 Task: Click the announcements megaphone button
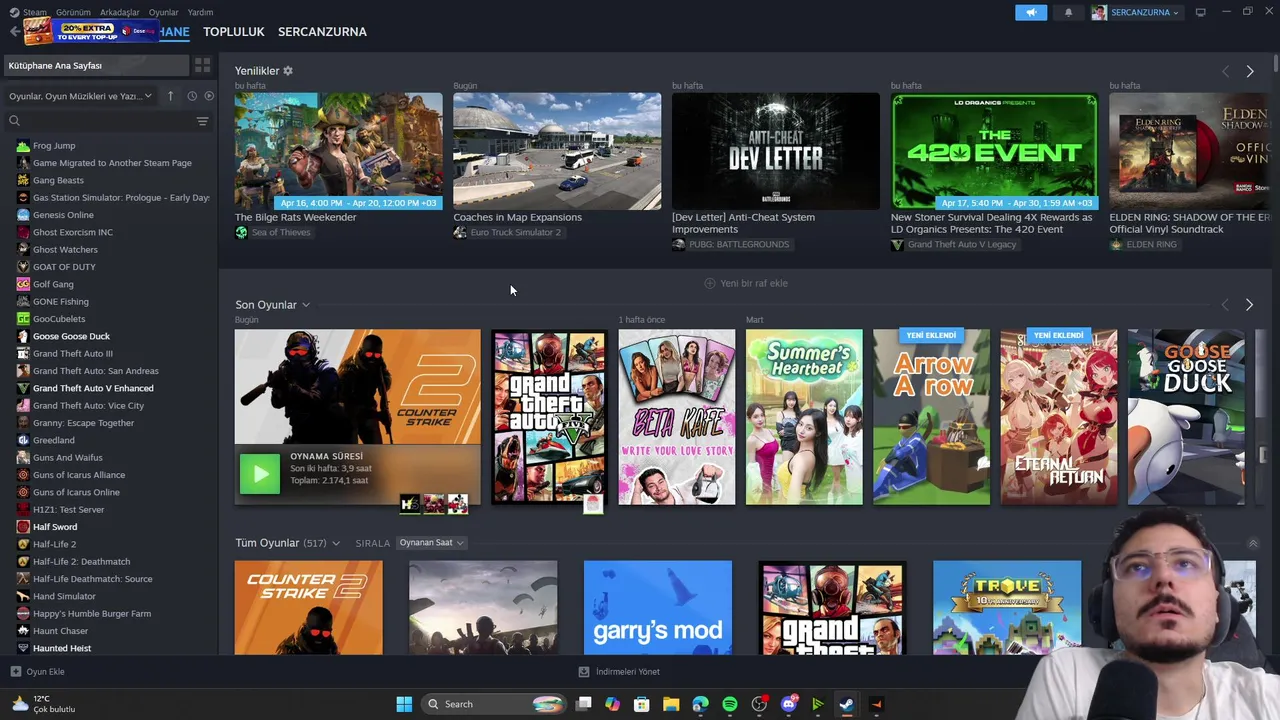coord(1031,12)
